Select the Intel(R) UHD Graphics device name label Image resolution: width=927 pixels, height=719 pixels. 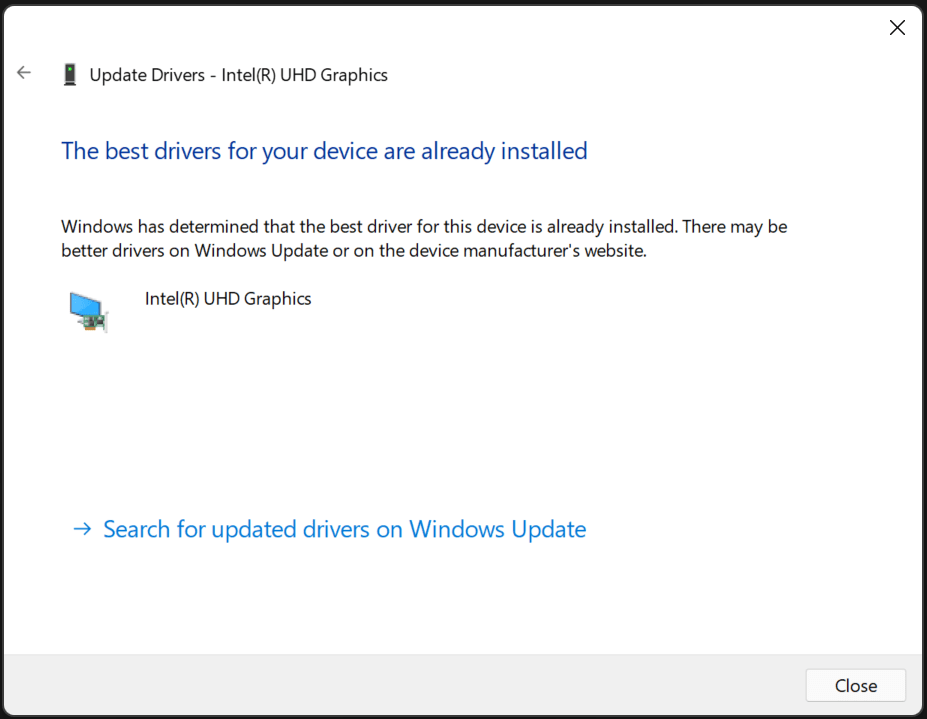(x=228, y=299)
